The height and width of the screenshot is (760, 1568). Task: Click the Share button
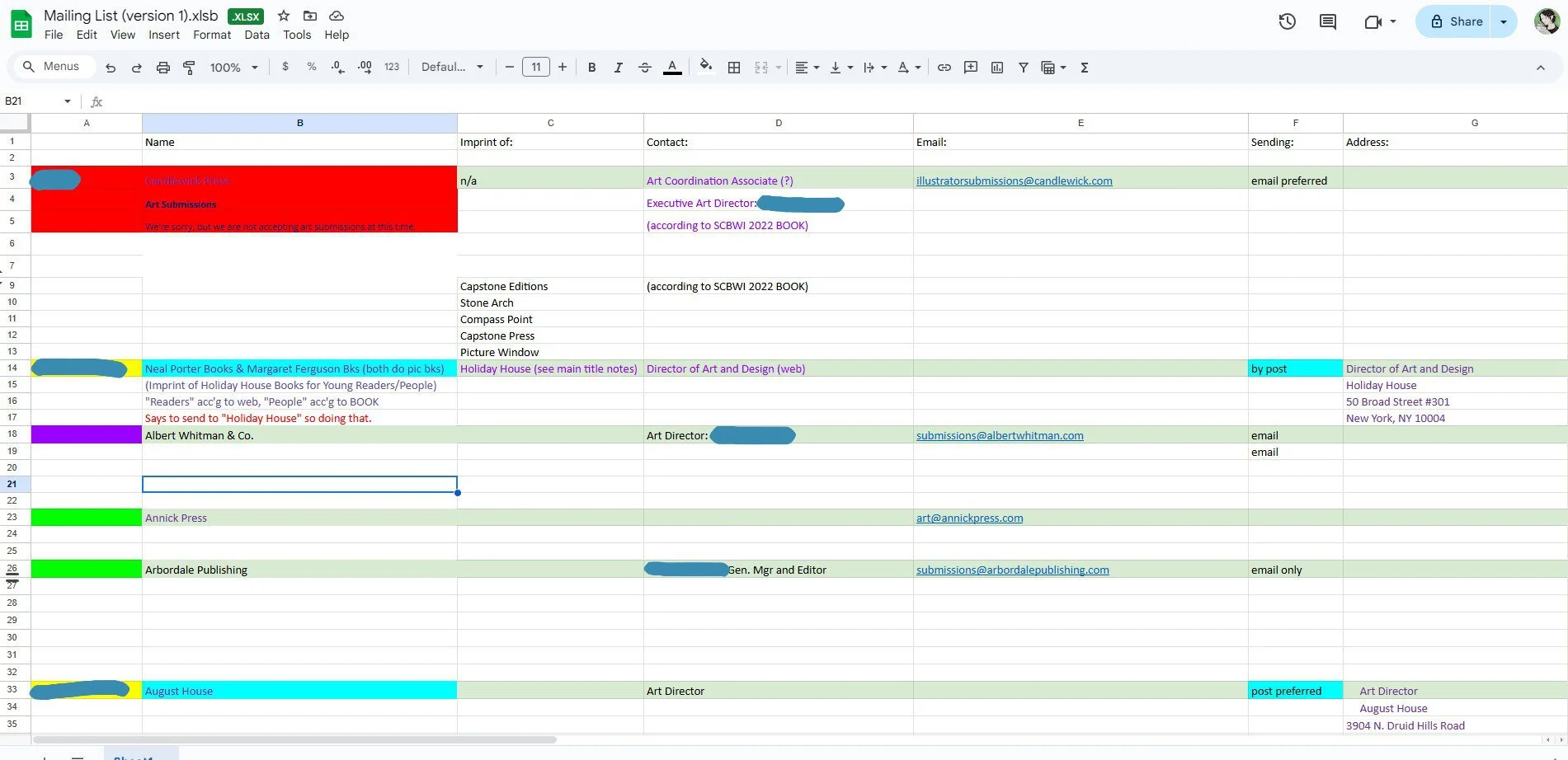click(1457, 21)
